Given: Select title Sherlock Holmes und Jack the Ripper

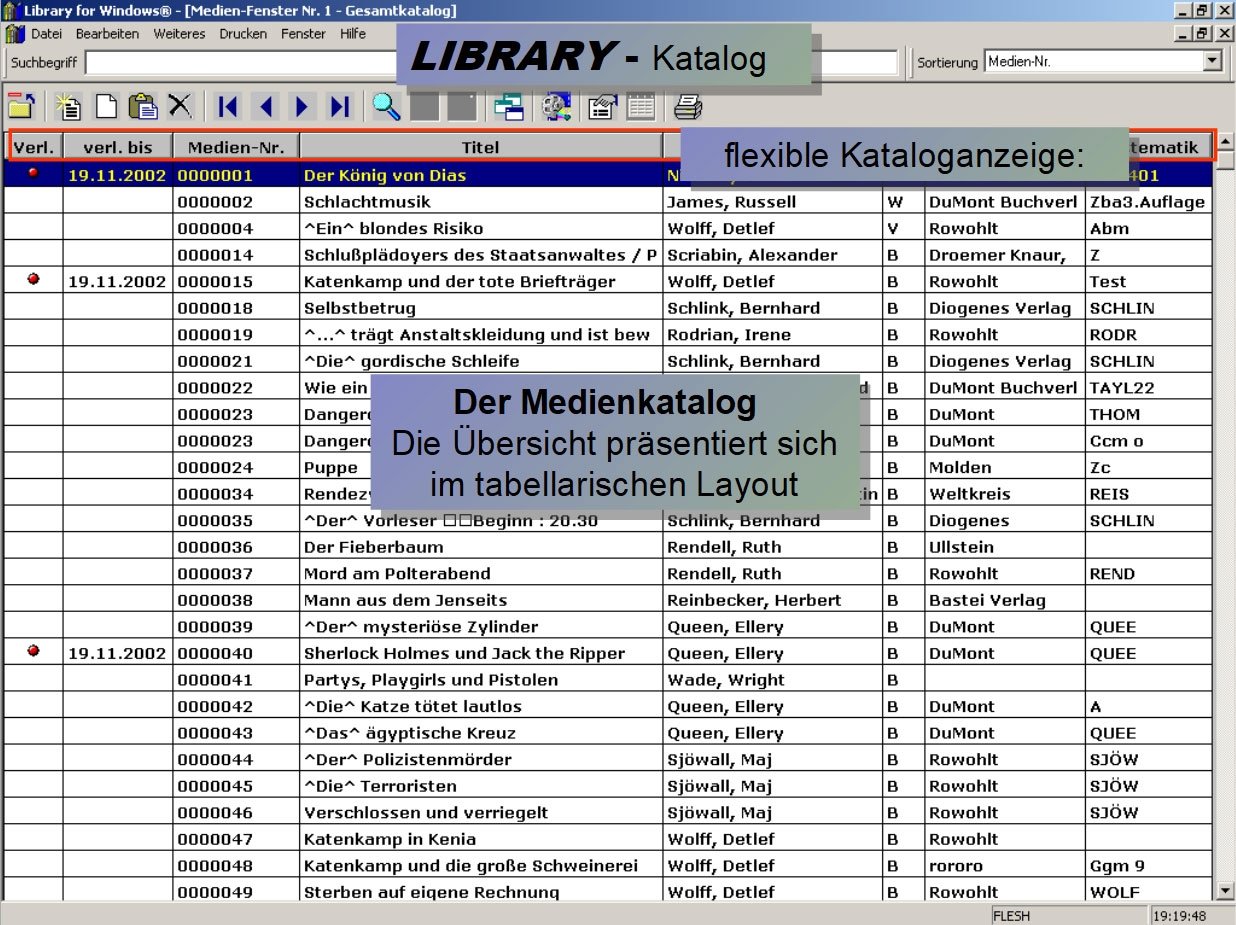Looking at the screenshot, I should [x=464, y=653].
